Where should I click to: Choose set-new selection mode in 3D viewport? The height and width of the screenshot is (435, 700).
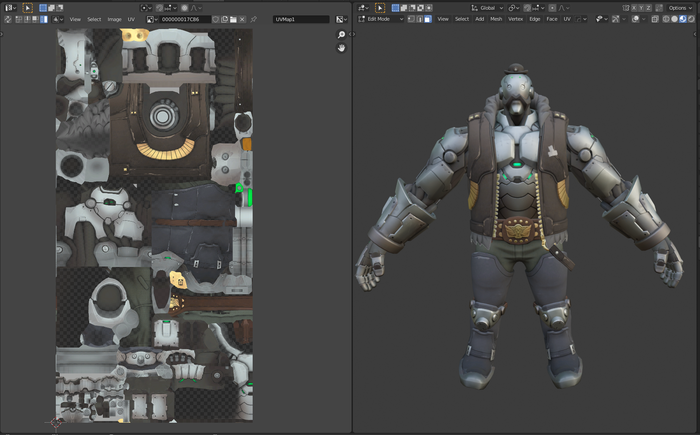pyautogui.click(x=395, y=8)
